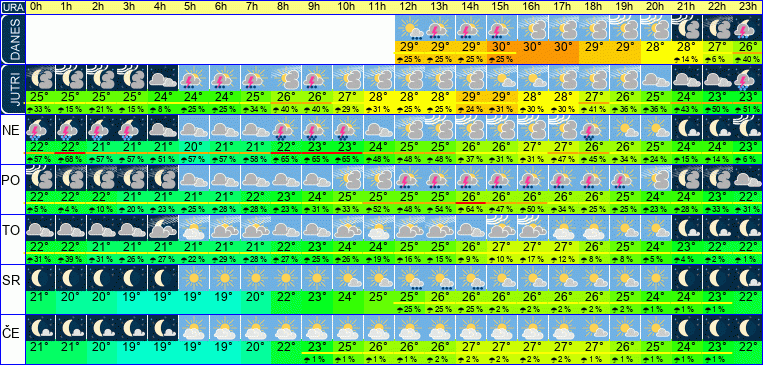Viewport: 763px width, 365px height.
Task: Select the DANES day row label
Action: point(12,39)
